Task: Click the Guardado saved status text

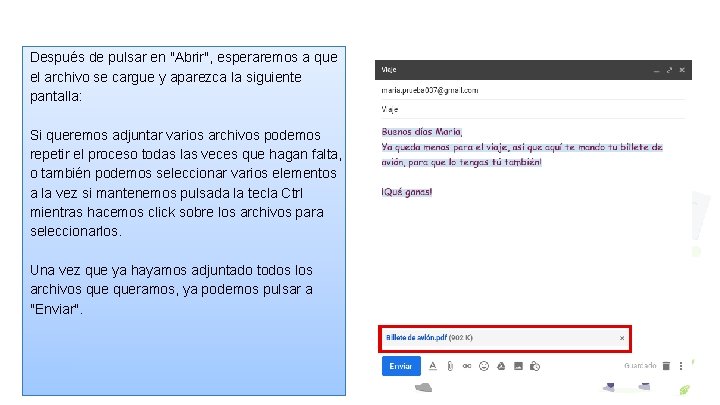Action: coord(640,366)
